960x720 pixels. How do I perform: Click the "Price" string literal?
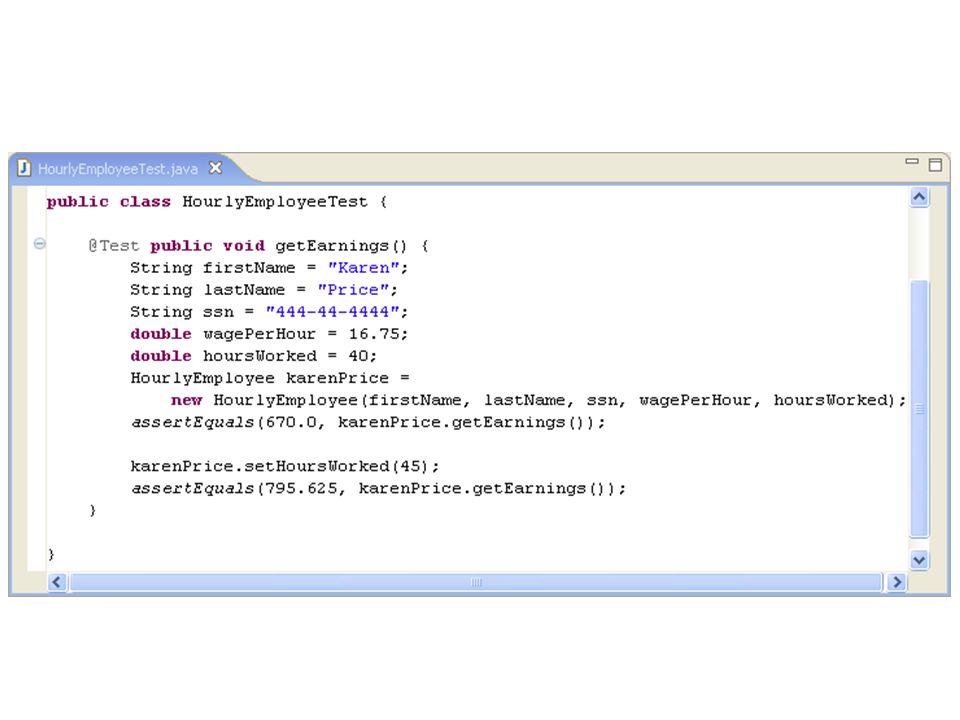353,290
